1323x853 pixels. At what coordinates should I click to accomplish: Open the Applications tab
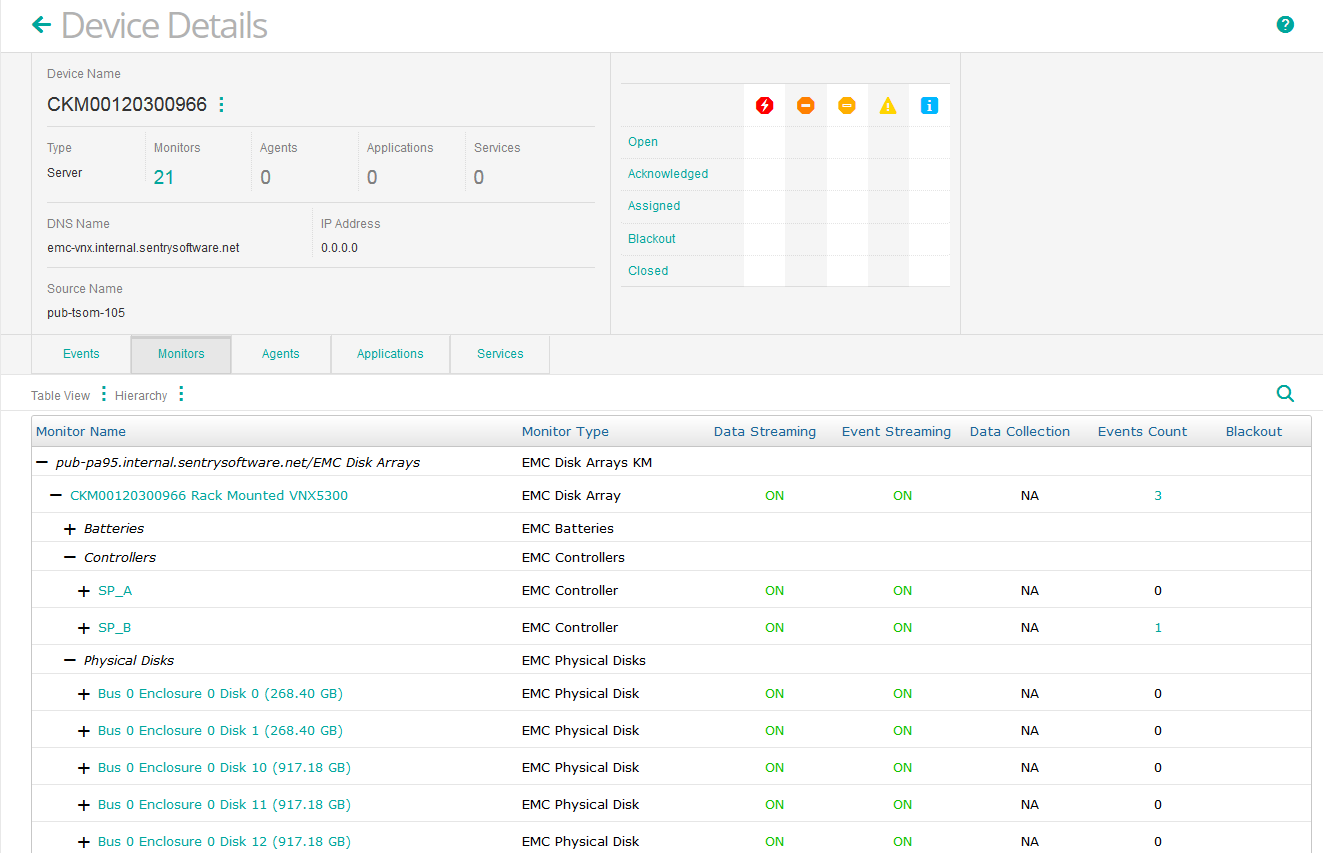click(390, 353)
